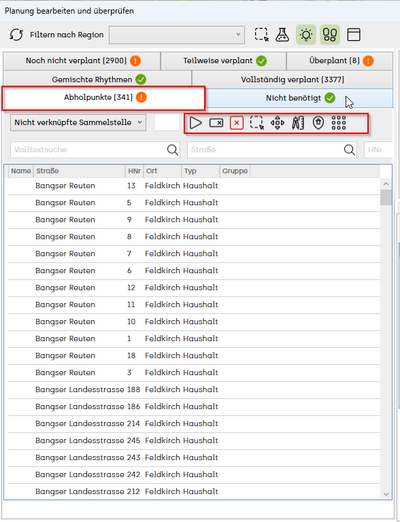Click the red X delete icon

coord(237,123)
